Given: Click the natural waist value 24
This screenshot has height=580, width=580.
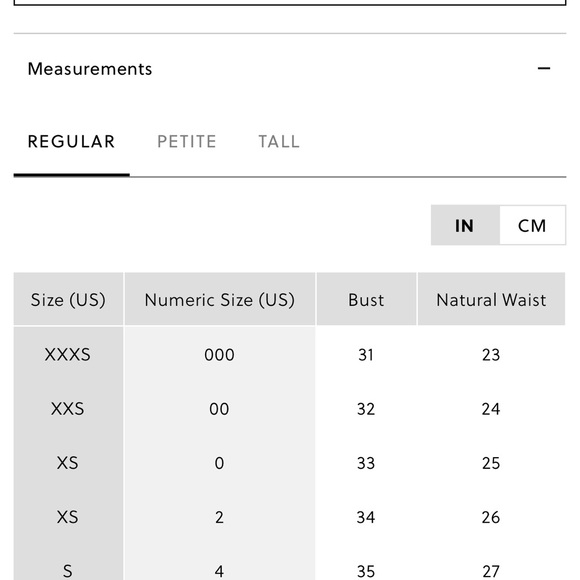Looking at the screenshot, I should [491, 409].
